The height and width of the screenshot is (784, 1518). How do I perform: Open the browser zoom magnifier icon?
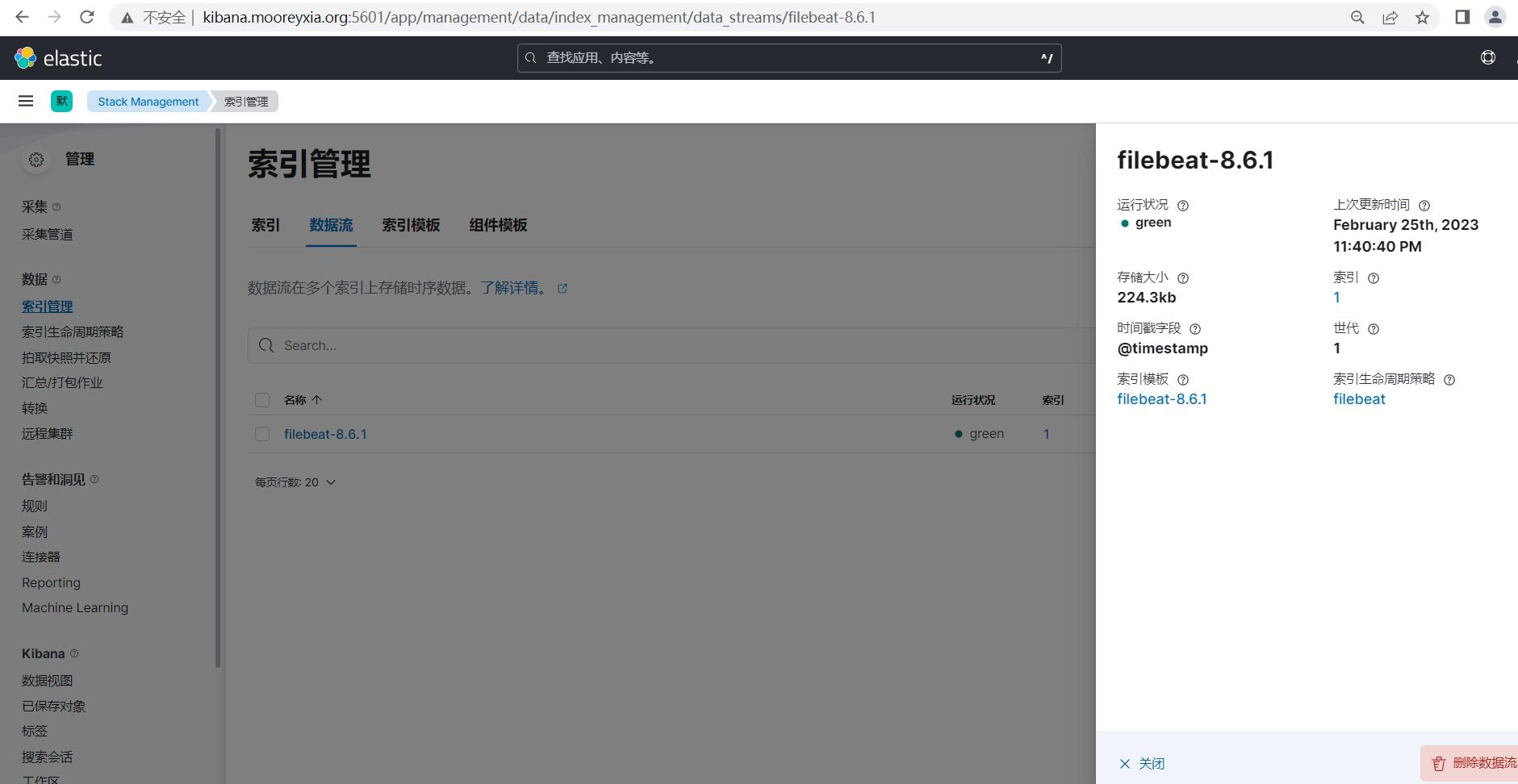pyautogui.click(x=1357, y=17)
